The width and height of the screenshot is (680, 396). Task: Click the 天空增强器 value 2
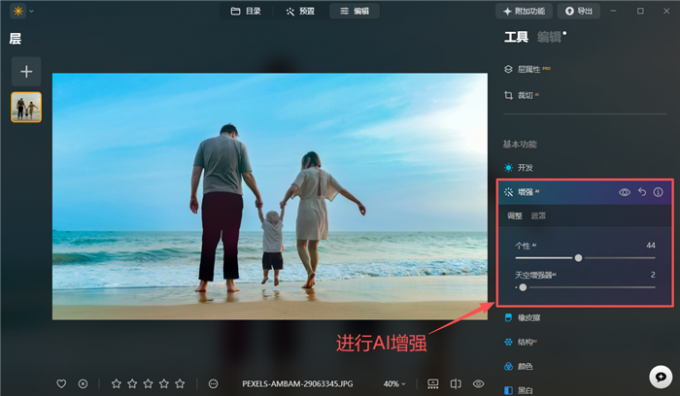point(653,275)
